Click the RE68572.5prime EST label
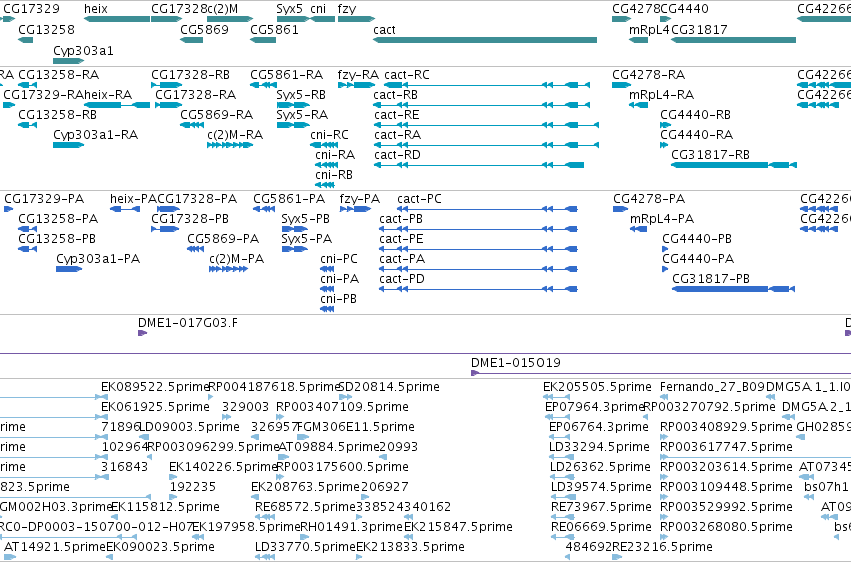Screen dimensions: 851x562 click(305, 507)
